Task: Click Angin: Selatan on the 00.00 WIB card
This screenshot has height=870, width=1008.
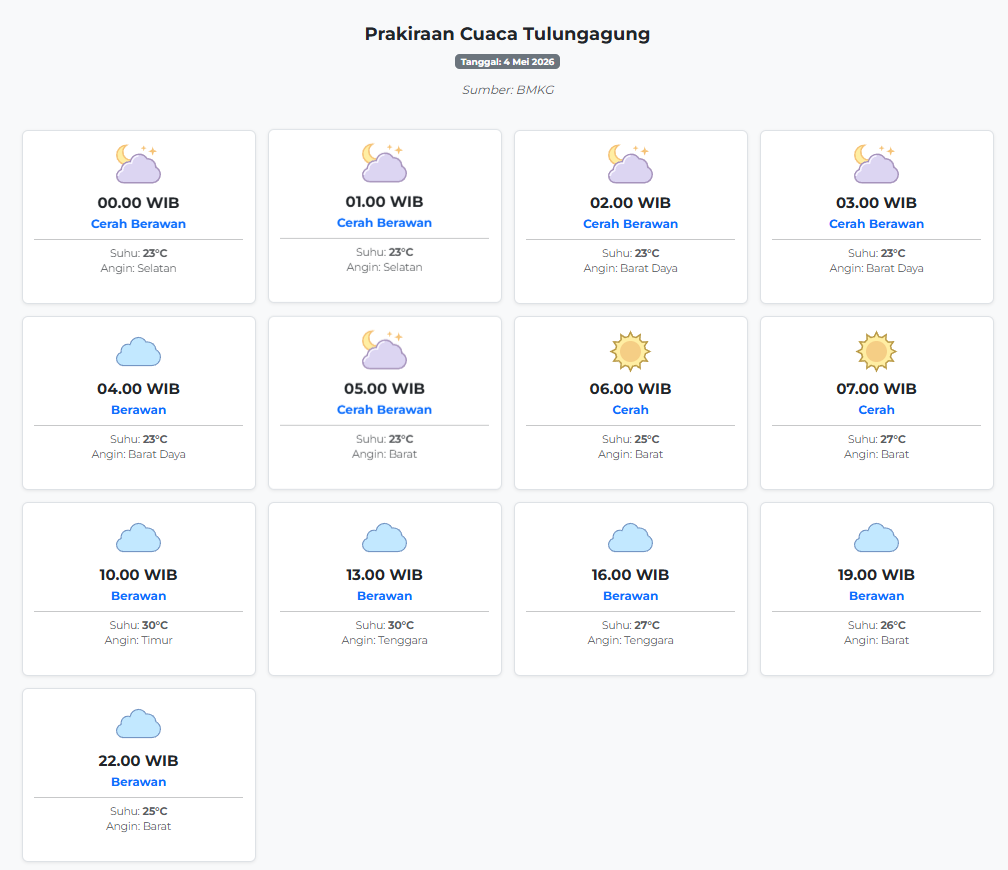Action: click(138, 268)
